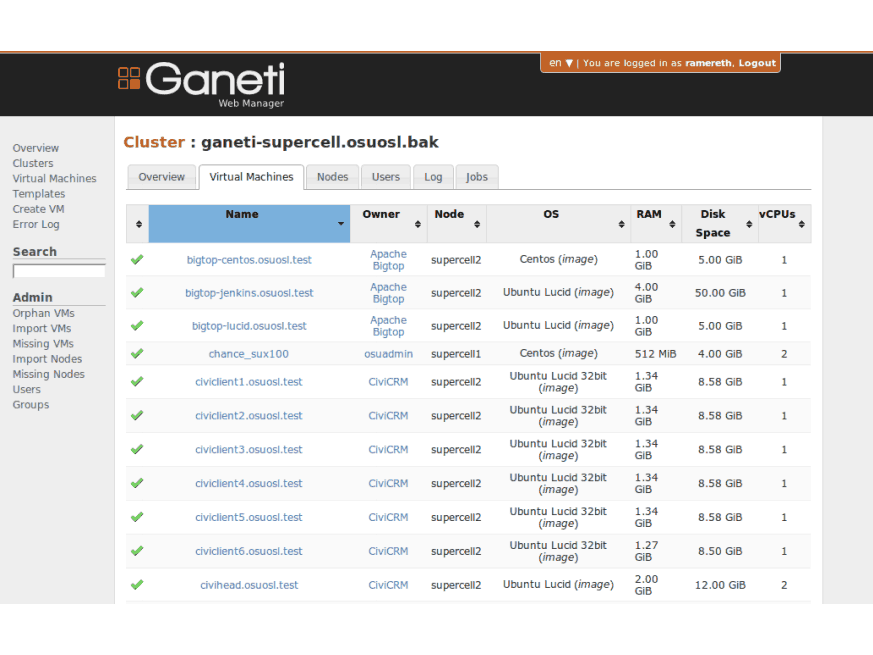Screen dimensions: 873x655
Task: Click the 50.00 GiB disk cell
Action: tap(720, 293)
